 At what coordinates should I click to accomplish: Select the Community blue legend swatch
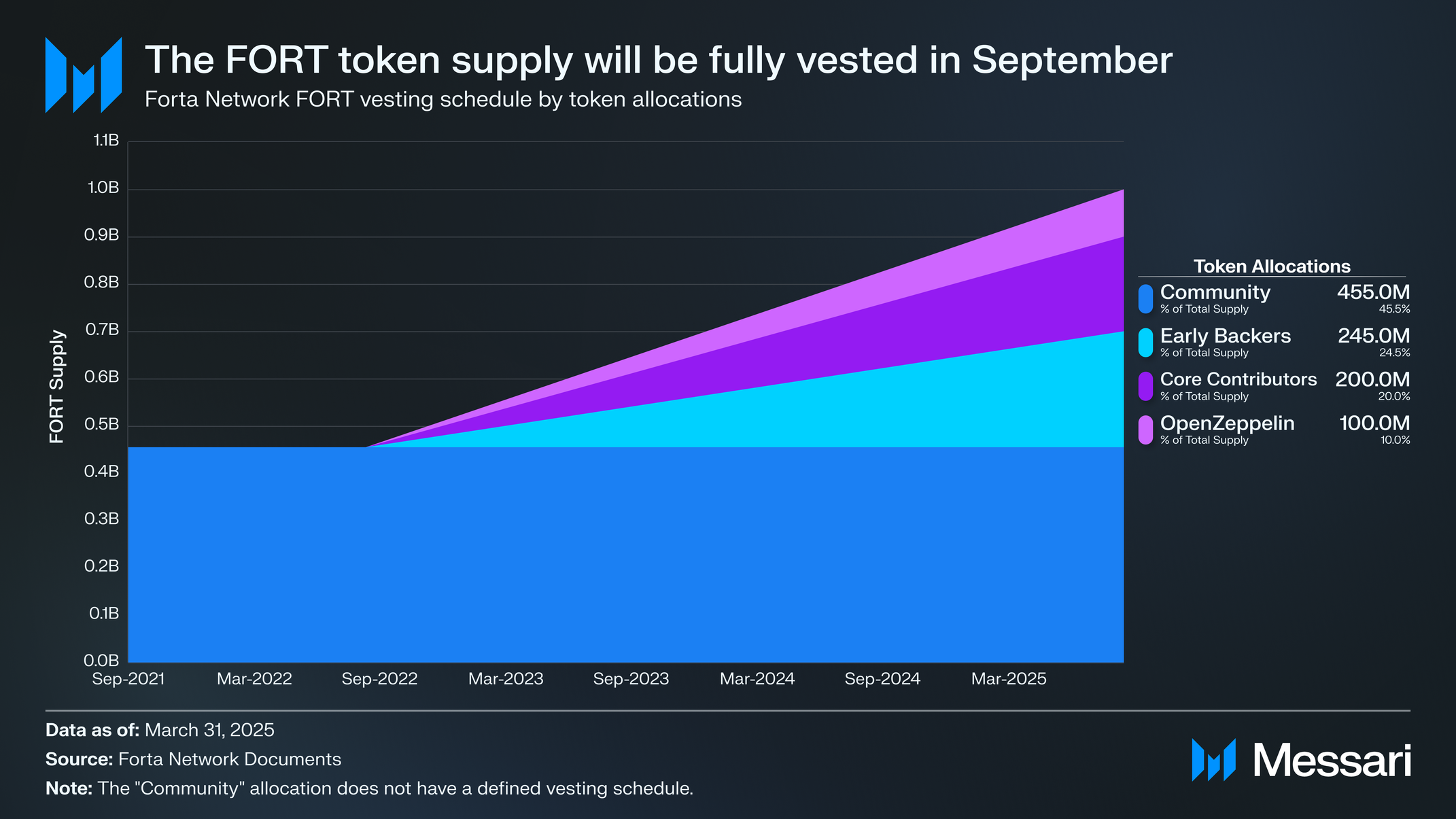(x=1145, y=299)
